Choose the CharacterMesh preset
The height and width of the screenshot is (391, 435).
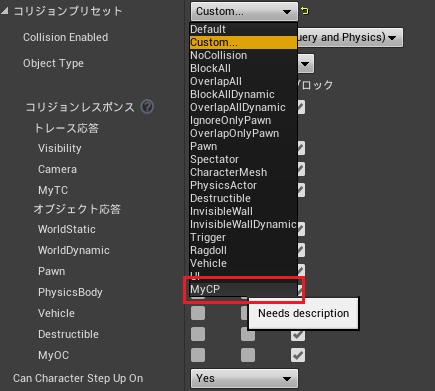coord(243,172)
